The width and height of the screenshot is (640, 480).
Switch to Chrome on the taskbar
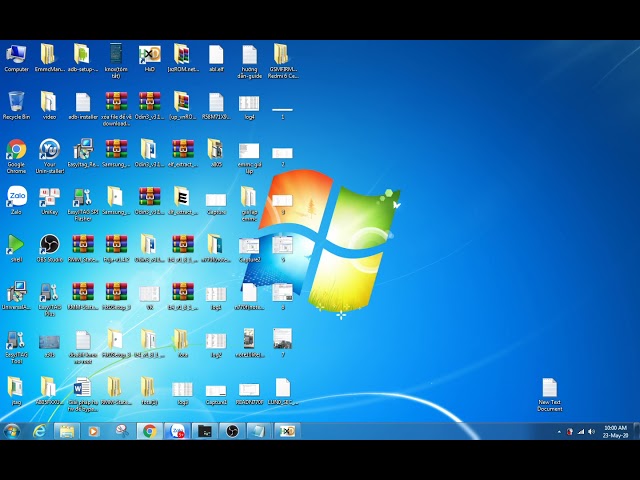point(149,431)
